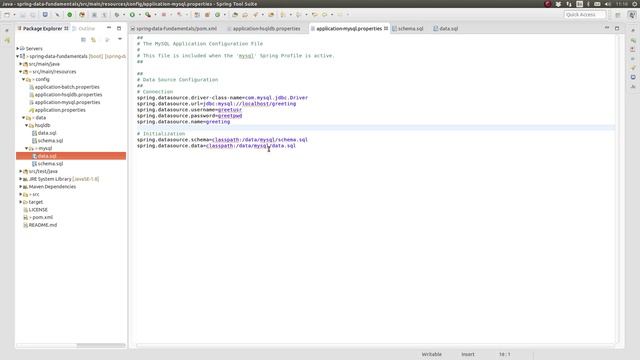This screenshot has height=360, width=640.
Task: Click the Collapse All icon in Package Explorer
Action: [x=83, y=40]
